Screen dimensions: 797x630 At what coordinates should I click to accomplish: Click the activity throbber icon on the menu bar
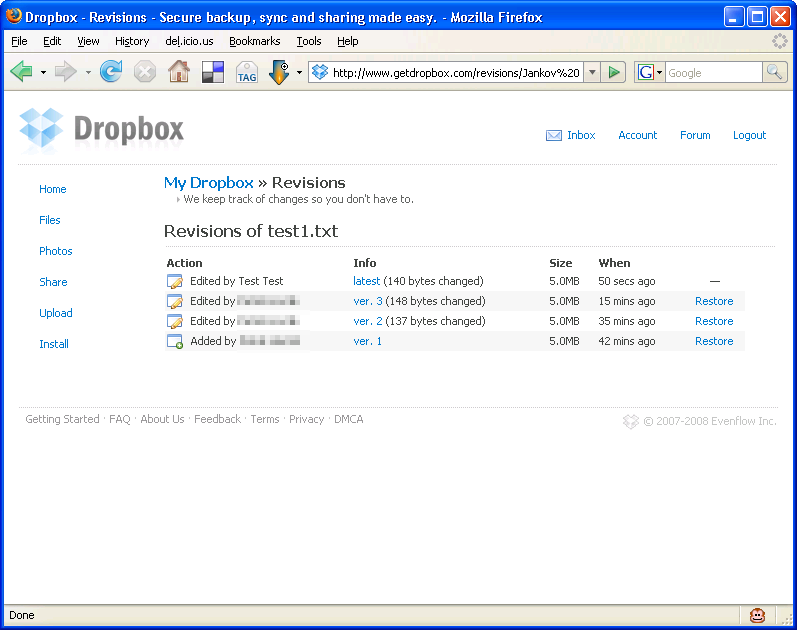[779, 41]
